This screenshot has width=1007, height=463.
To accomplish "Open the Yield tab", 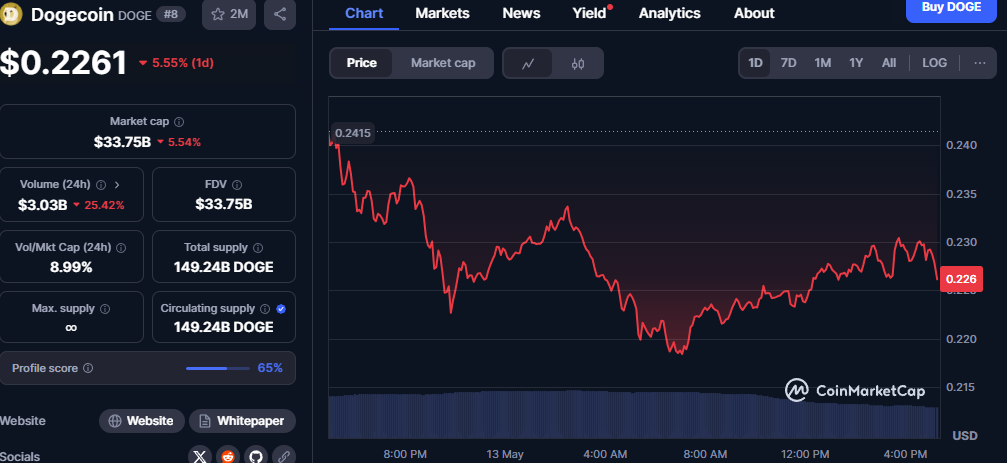I will [590, 13].
